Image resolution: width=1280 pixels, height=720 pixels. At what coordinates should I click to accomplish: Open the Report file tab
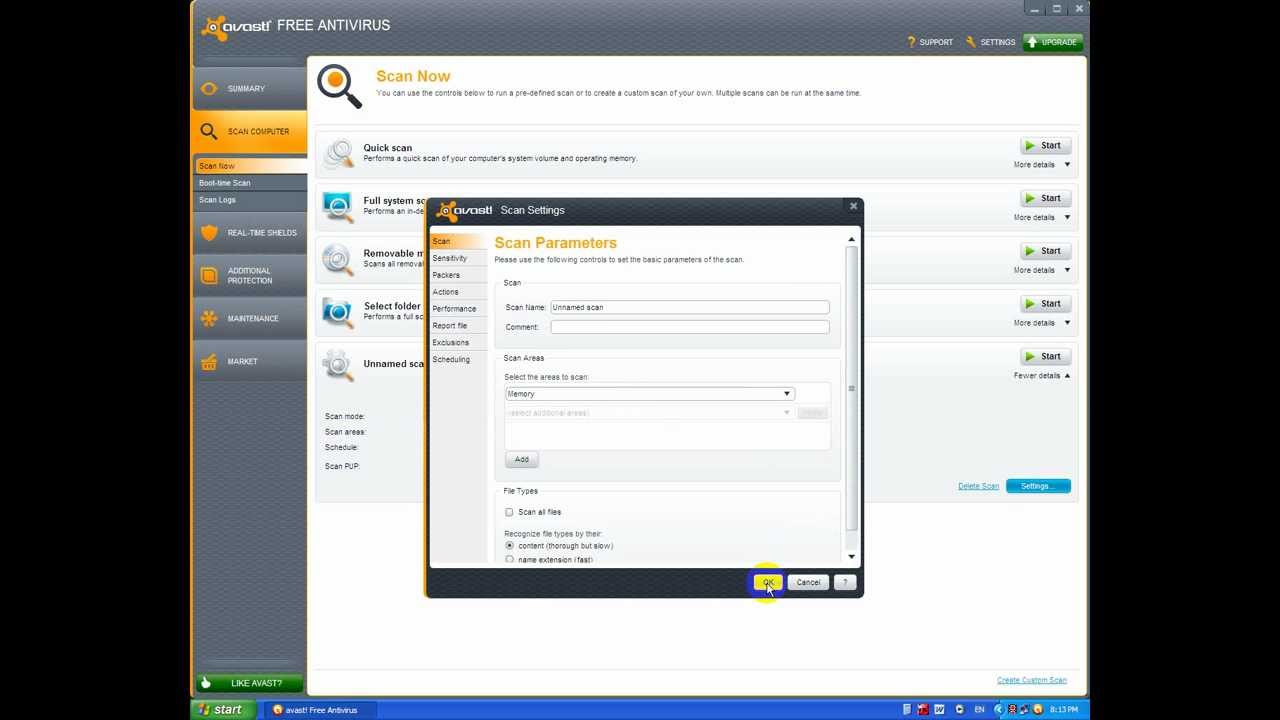tap(458, 326)
